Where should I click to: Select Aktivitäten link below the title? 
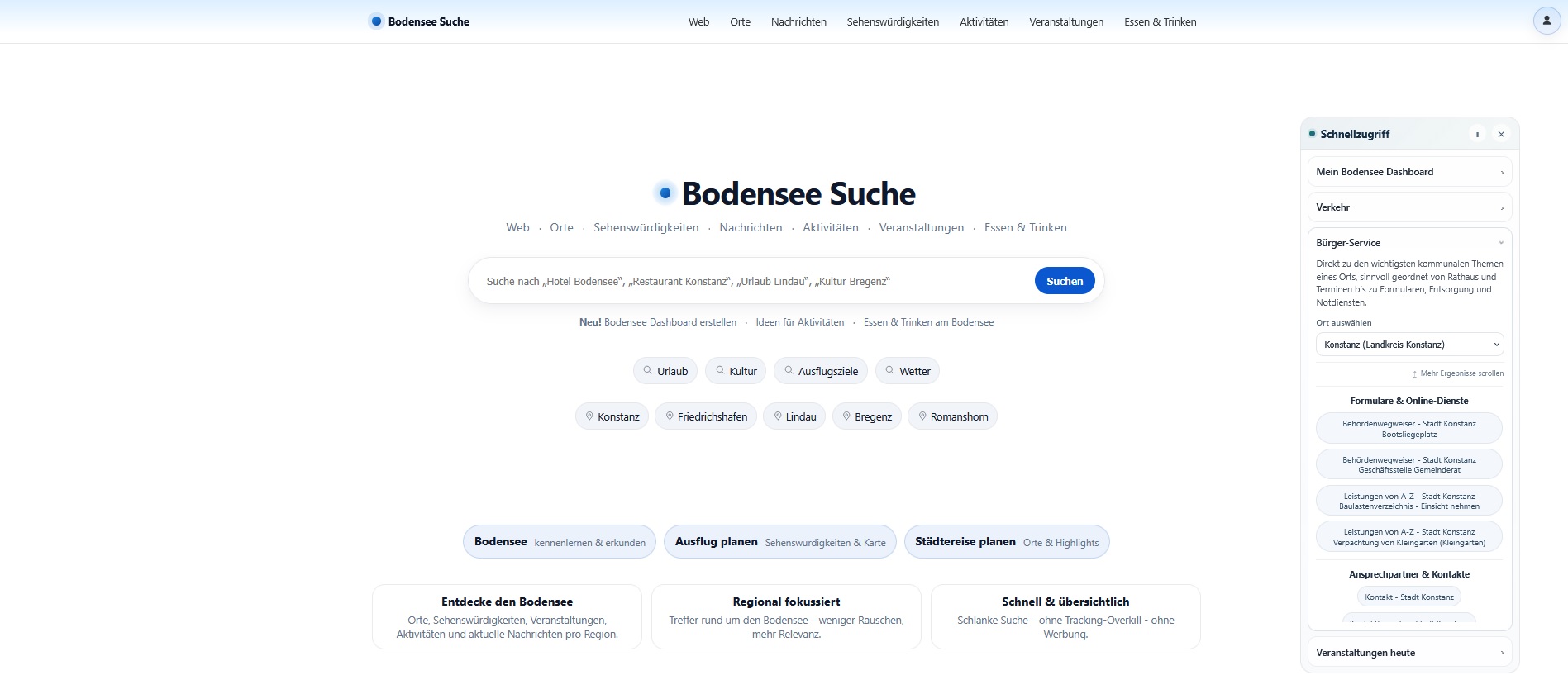click(x=831, y=227)
